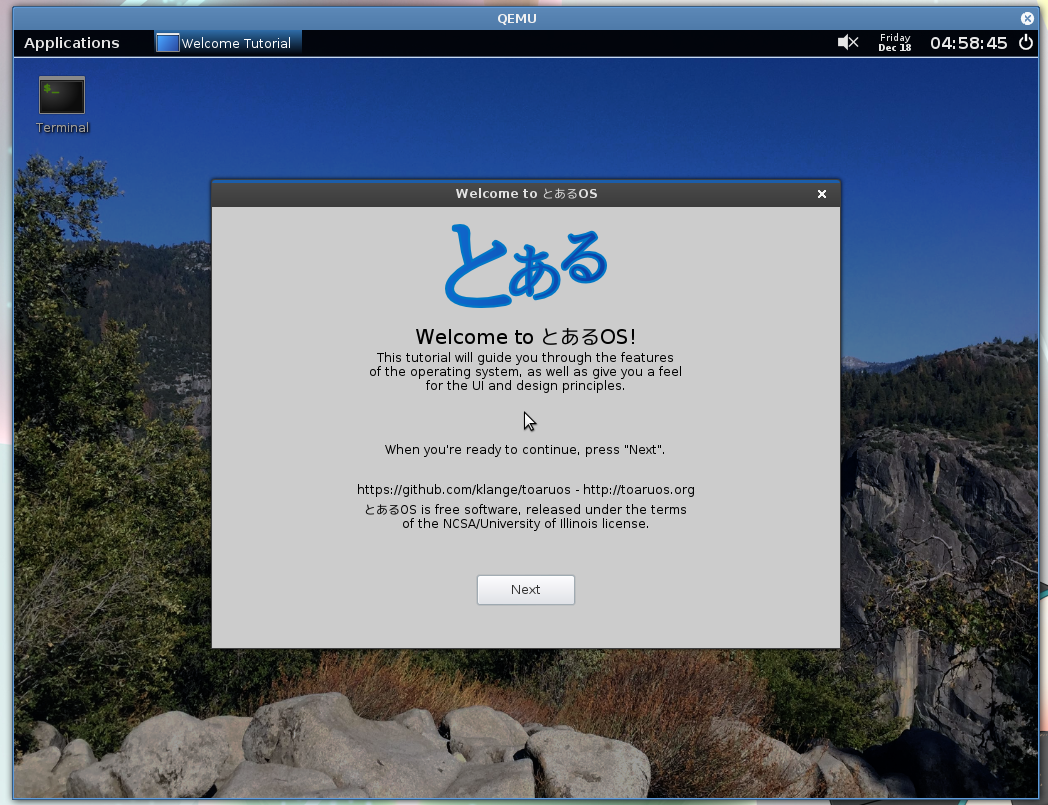Click the 04:58:45 clock
Viewport: 1048px width, 805px height.
coord(968,43)
